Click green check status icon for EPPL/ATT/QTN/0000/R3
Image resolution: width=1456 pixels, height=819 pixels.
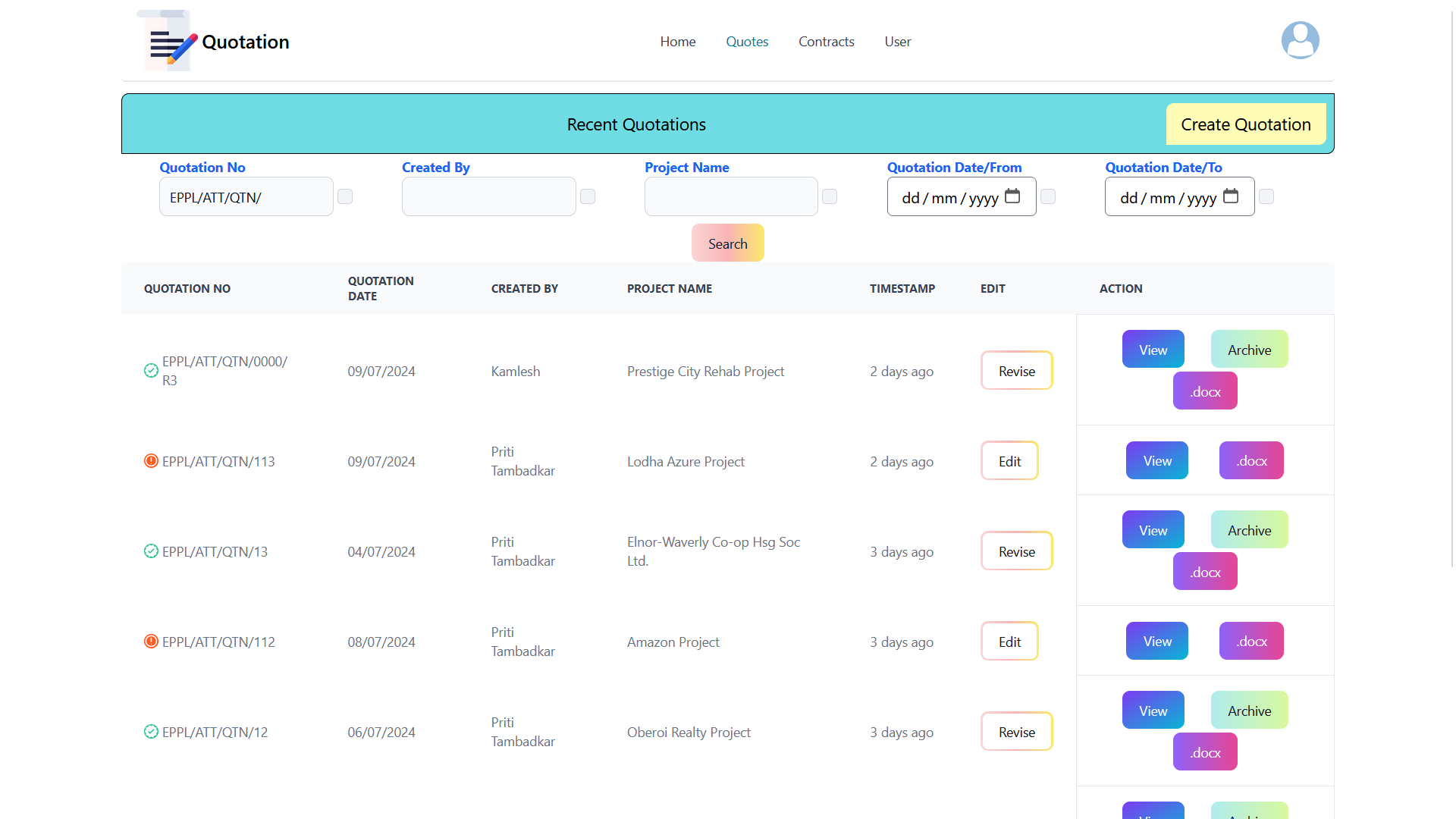pyautogui.click(x=151, y=371)
